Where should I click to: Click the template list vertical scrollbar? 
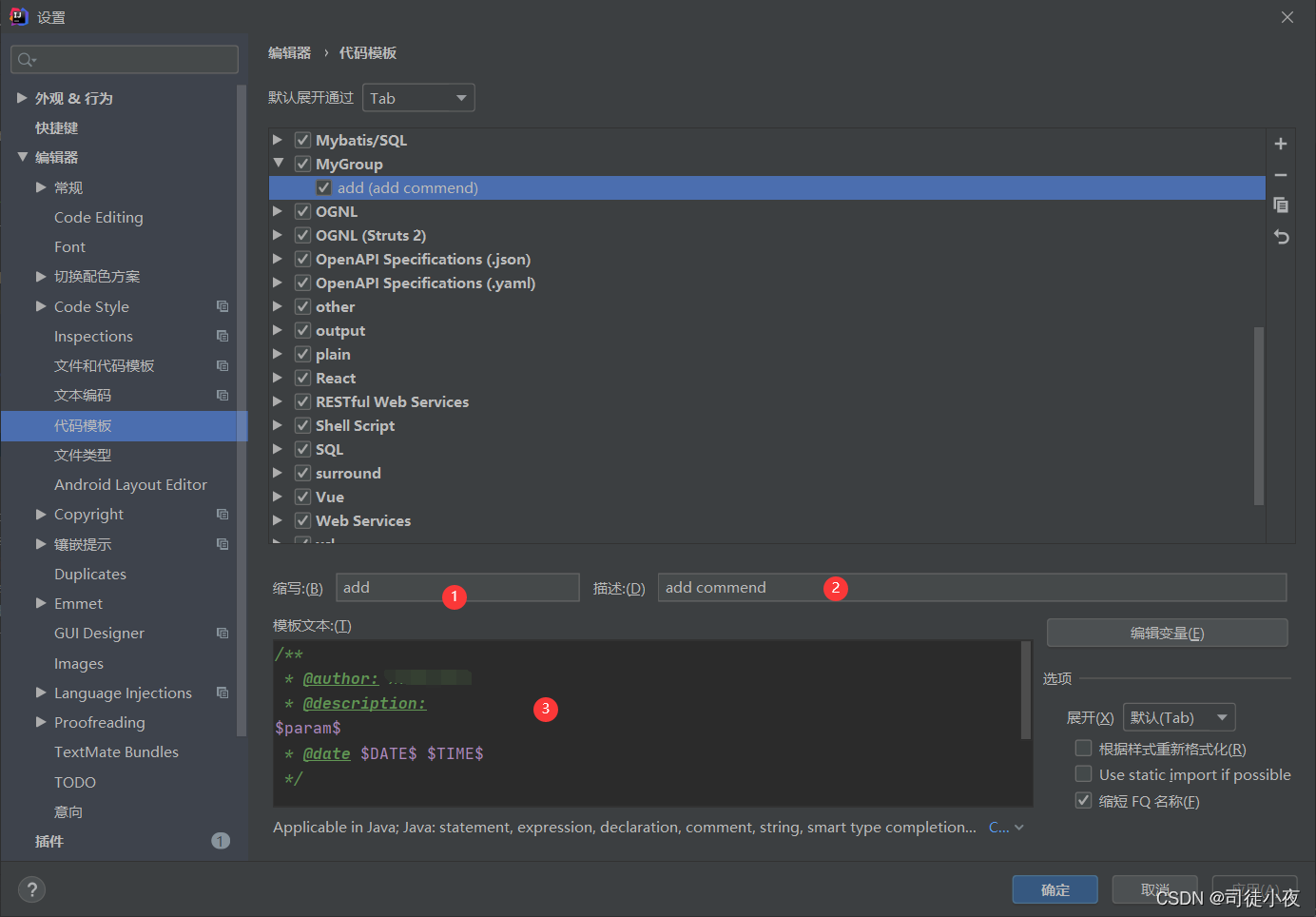(x=1259, y=416)
